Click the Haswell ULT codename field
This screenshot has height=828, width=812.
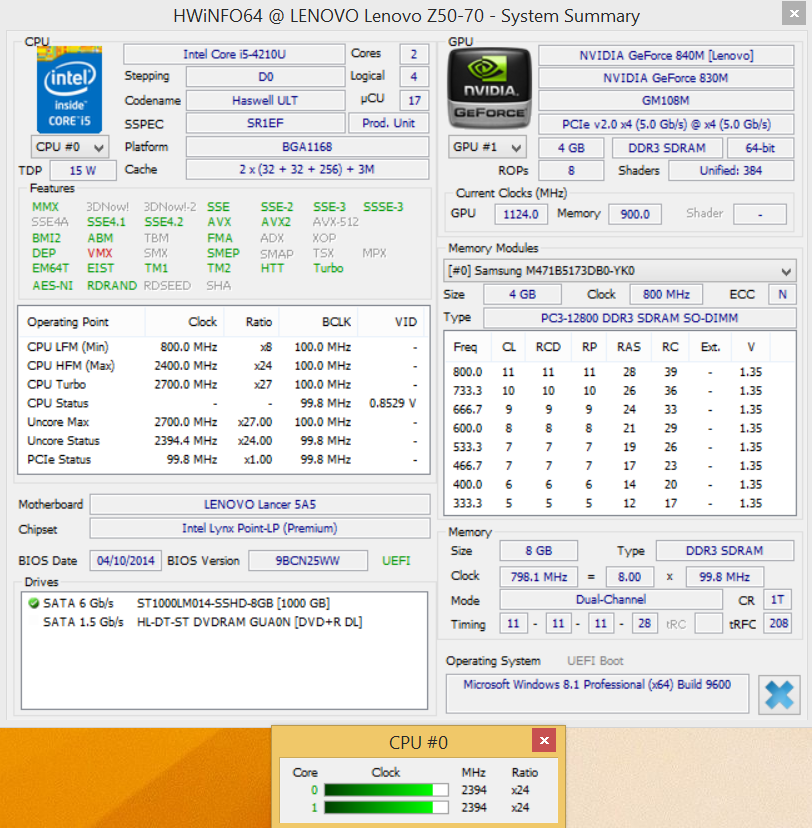266,100
